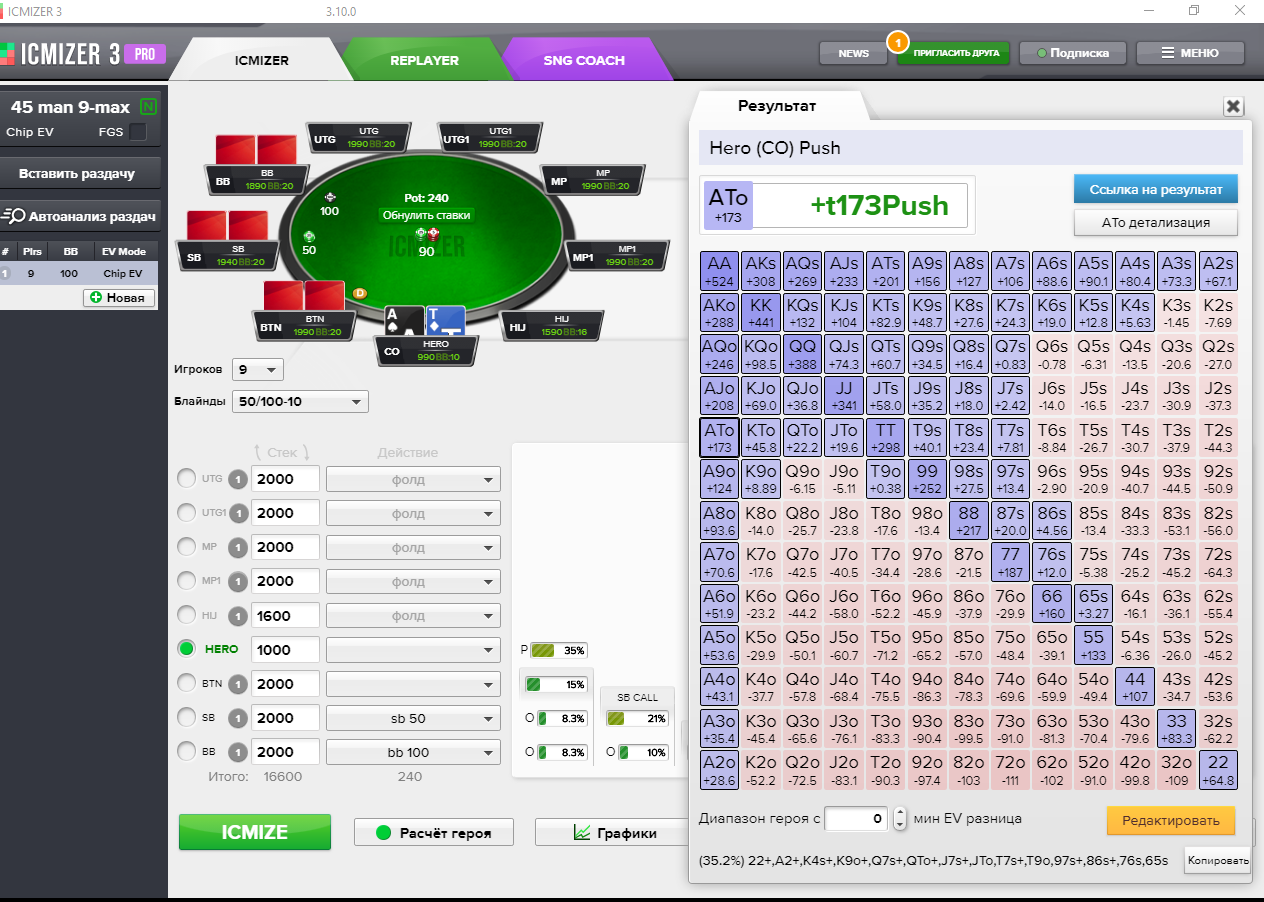Click the blue ten of diamonds hero card

point(447,321)
